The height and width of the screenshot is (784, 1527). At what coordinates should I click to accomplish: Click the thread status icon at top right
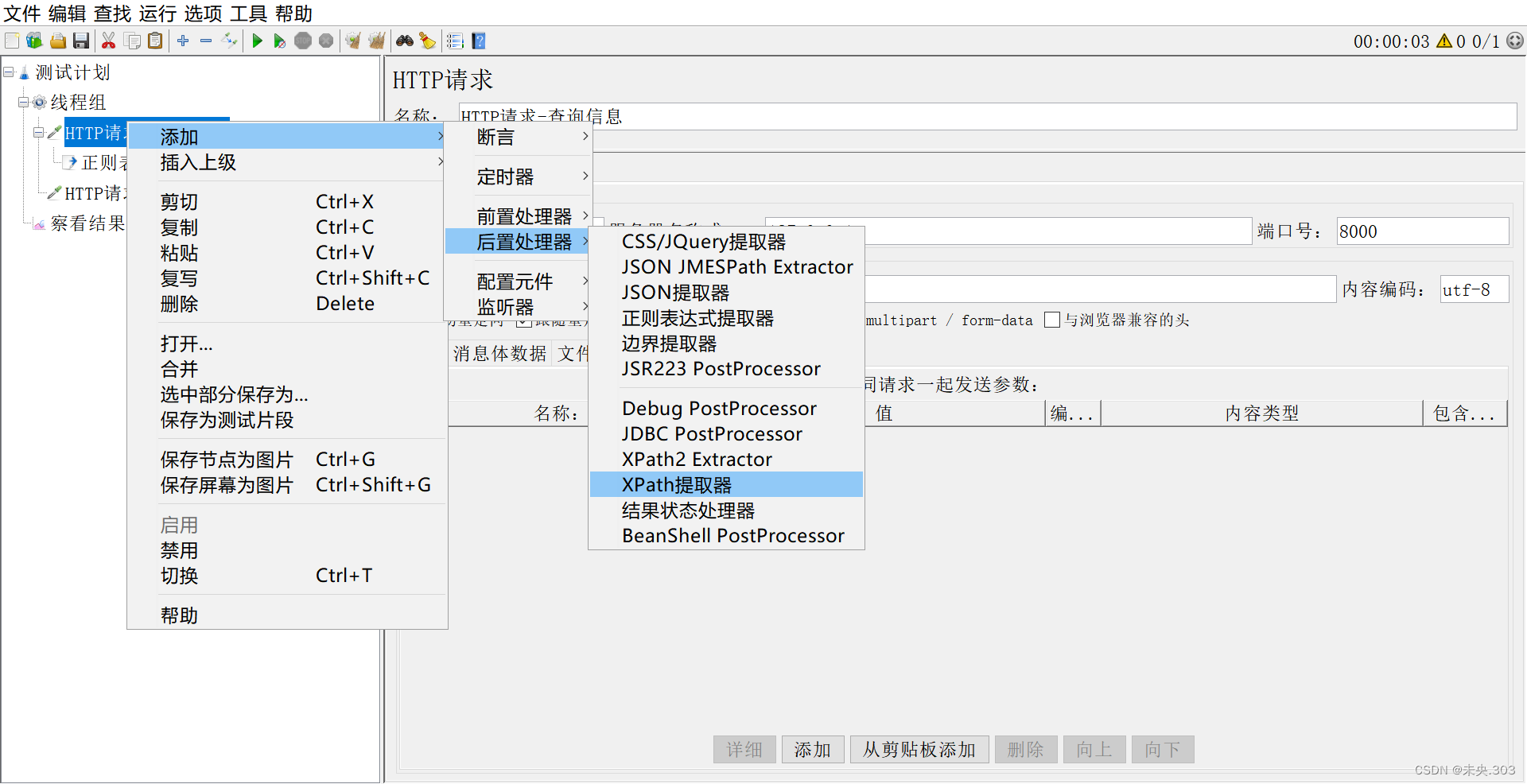pyautogui.click(x=1515, y=41)
